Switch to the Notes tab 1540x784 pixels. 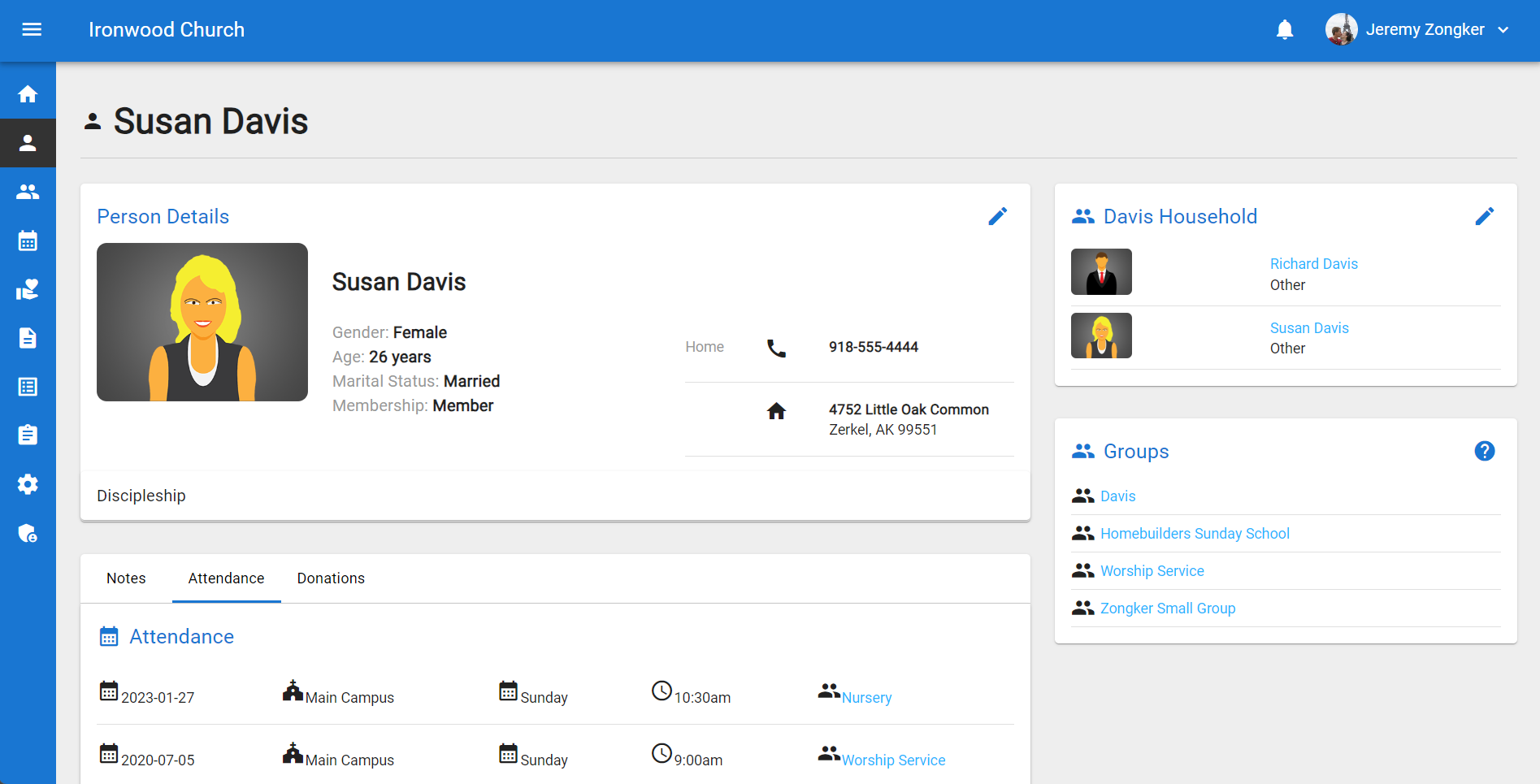[x=126, y=578]
